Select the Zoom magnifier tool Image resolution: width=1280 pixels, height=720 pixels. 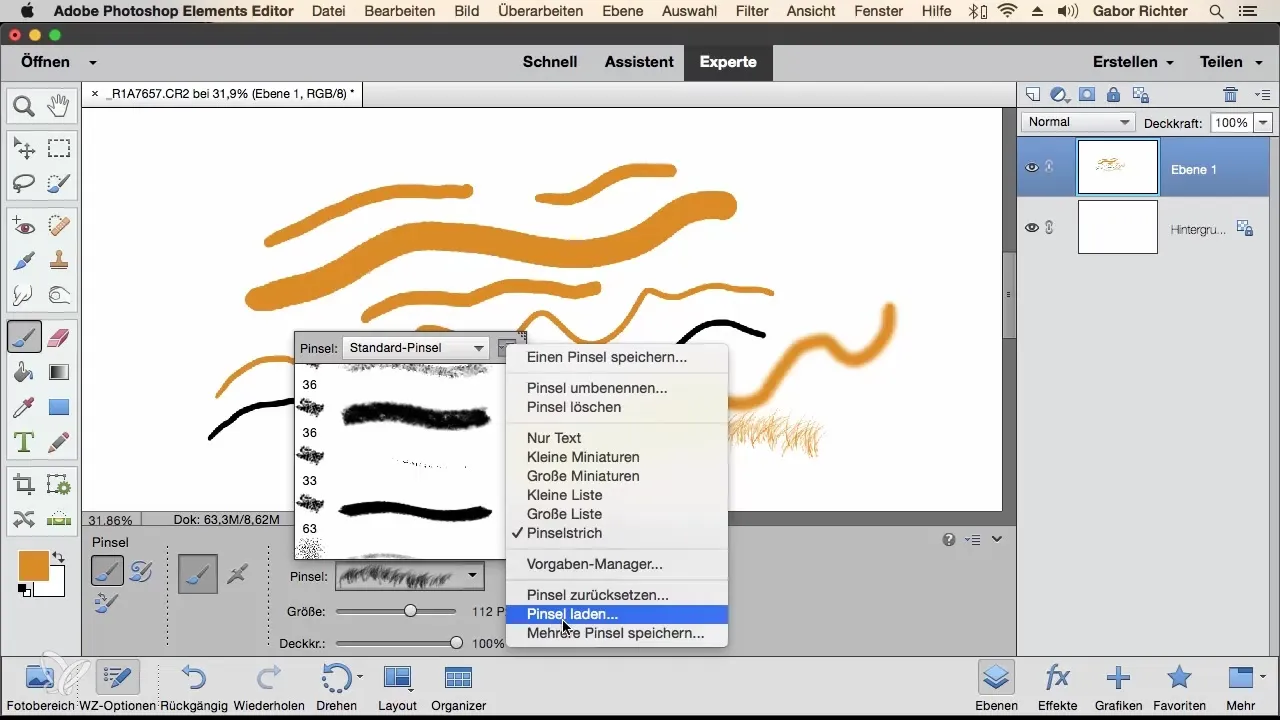[x=24, y=104]
